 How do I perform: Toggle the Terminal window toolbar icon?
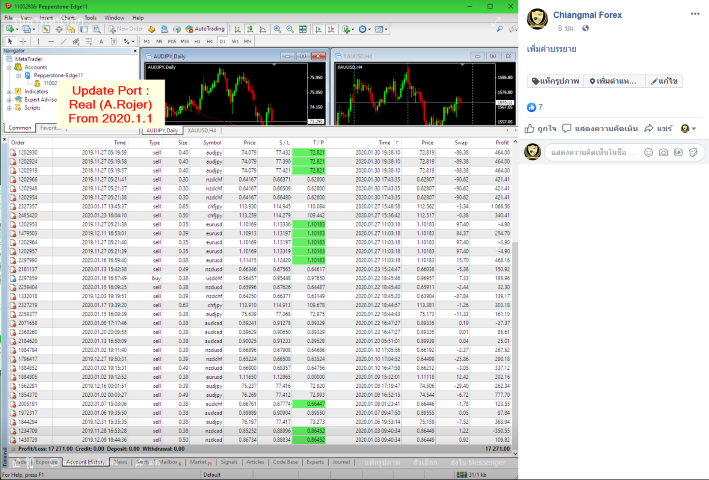pos(84,29)
